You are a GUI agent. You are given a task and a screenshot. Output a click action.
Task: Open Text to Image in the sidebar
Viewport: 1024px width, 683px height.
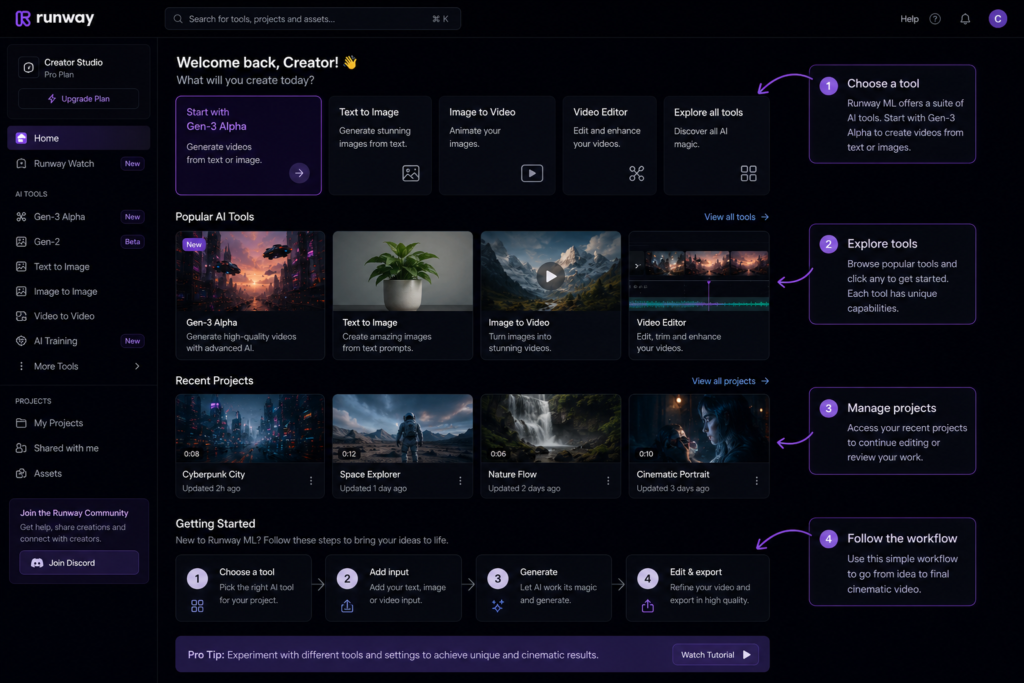78,266
